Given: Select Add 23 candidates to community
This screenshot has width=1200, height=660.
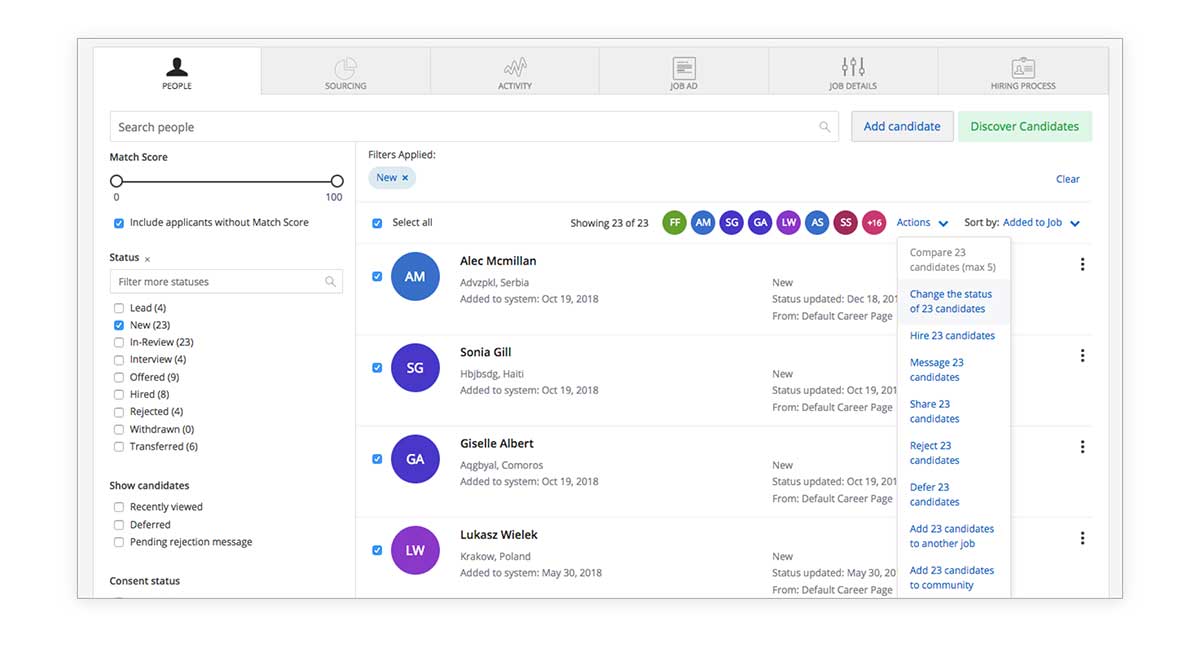Looking at the screenshot, I should [953, 578].
